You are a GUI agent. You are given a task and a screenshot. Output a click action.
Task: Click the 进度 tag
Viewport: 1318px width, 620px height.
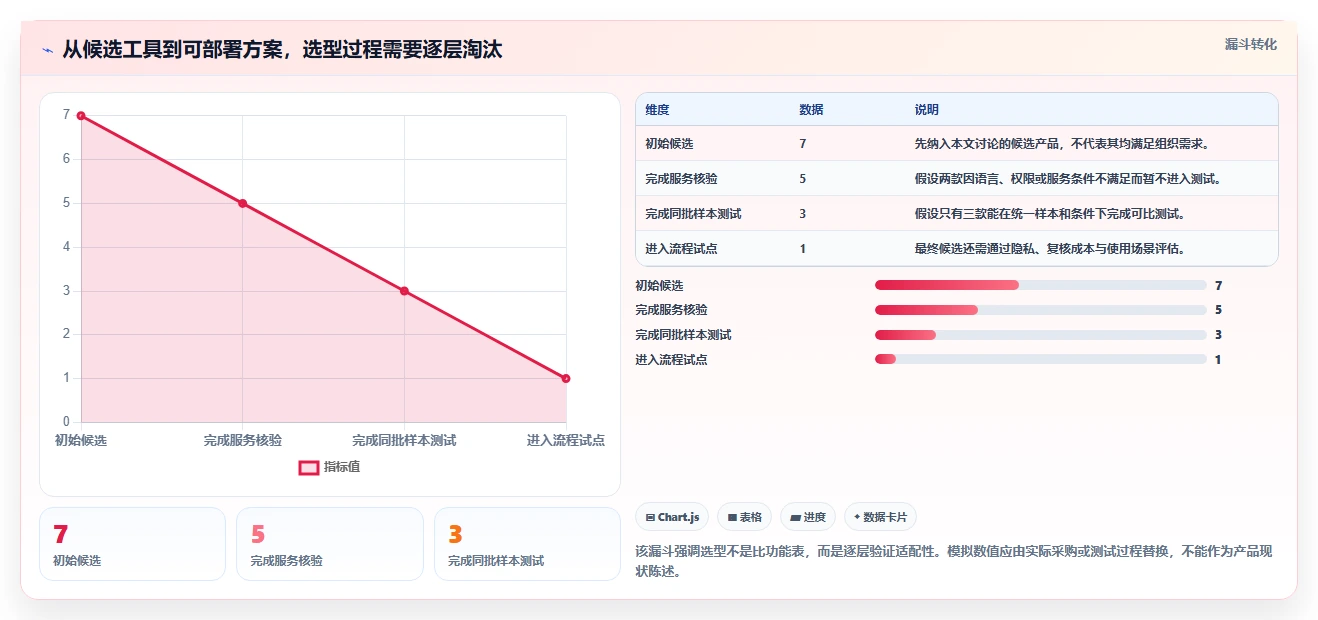coord(808,517)
